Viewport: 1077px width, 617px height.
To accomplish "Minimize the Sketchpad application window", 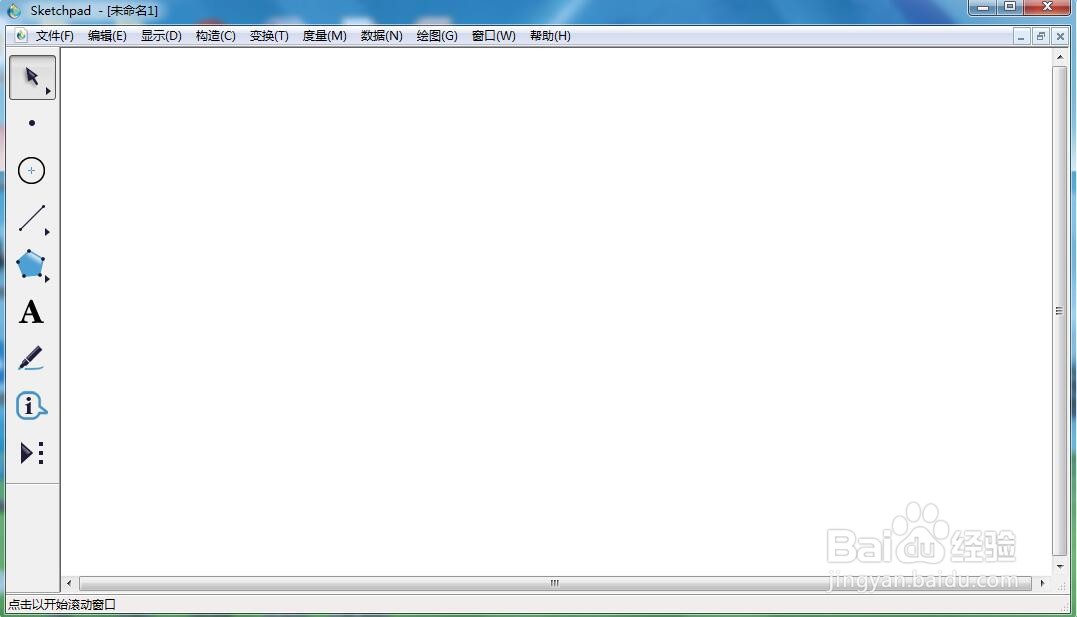I will pos(983,8).
